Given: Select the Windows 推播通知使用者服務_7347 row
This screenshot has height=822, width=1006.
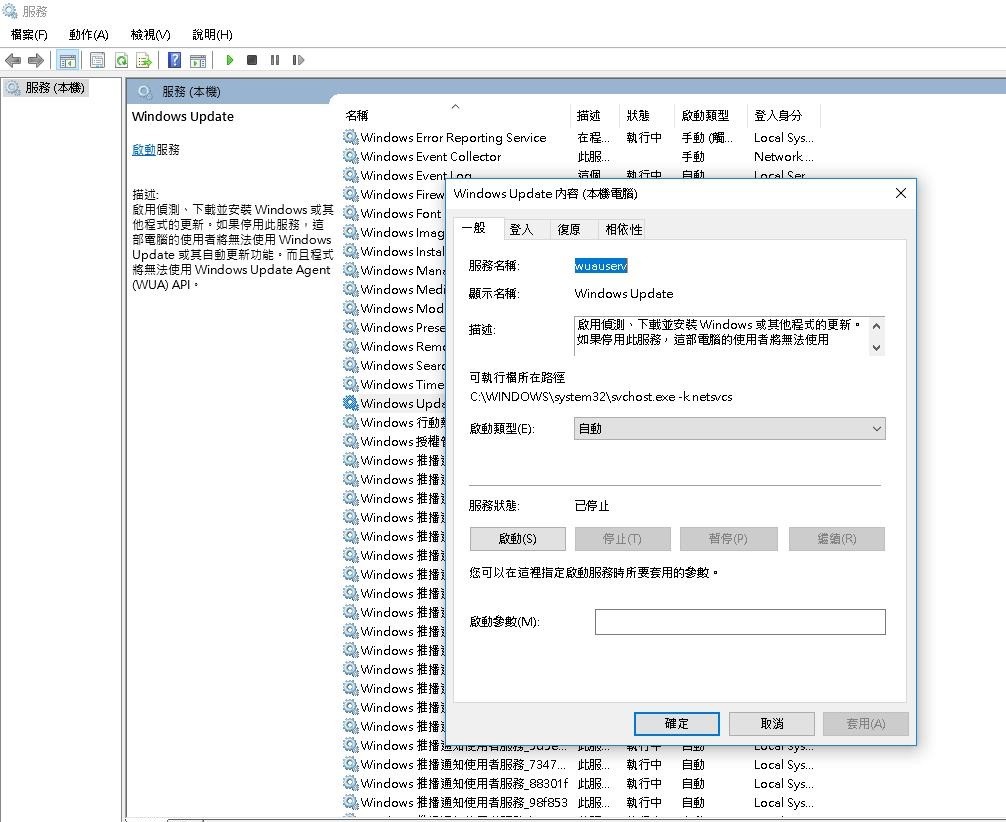Looking at the screenshot, I should [581, 764].
